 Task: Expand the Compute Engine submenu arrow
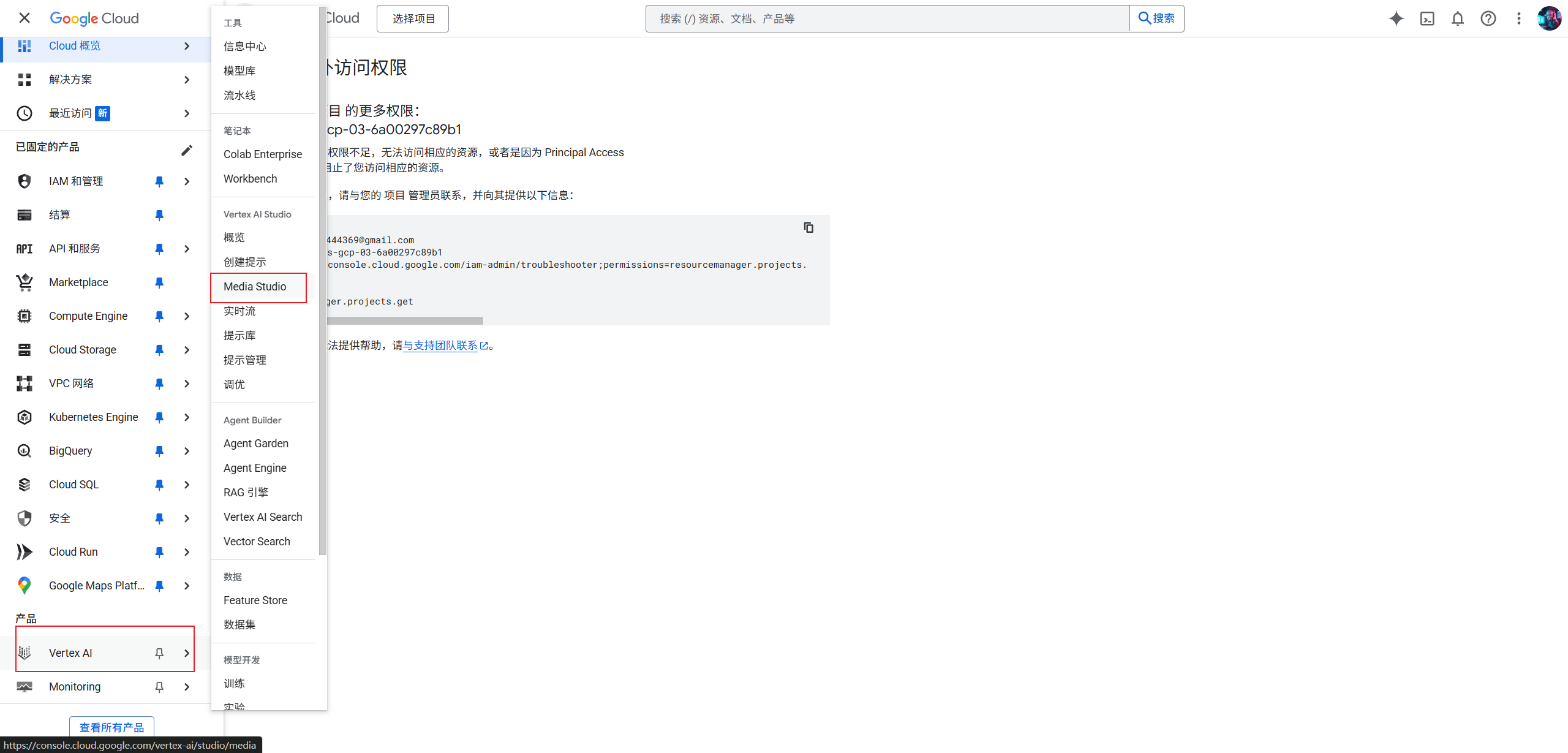click(x=187, y=316)
